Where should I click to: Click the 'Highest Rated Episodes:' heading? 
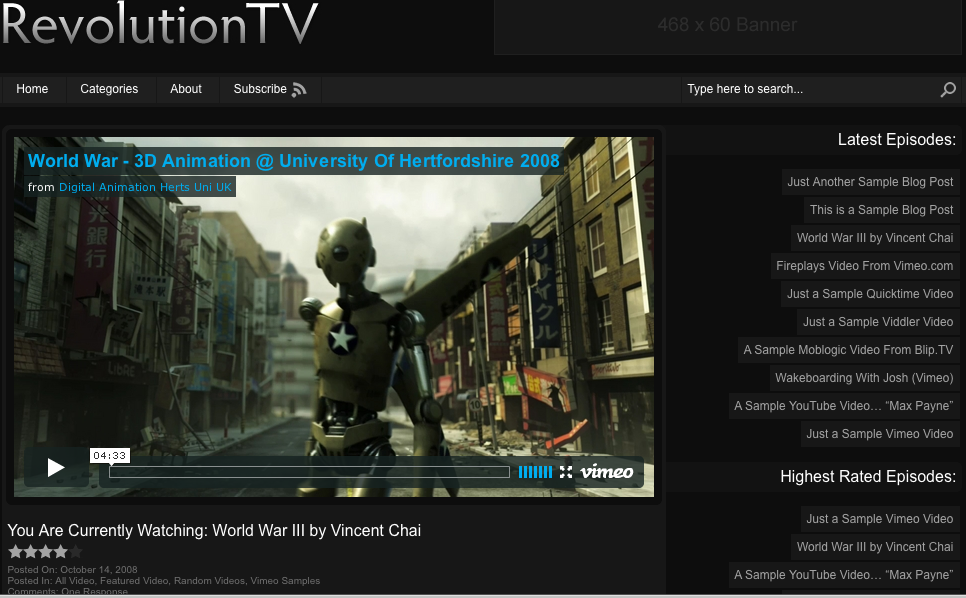[x=867, y=477]
